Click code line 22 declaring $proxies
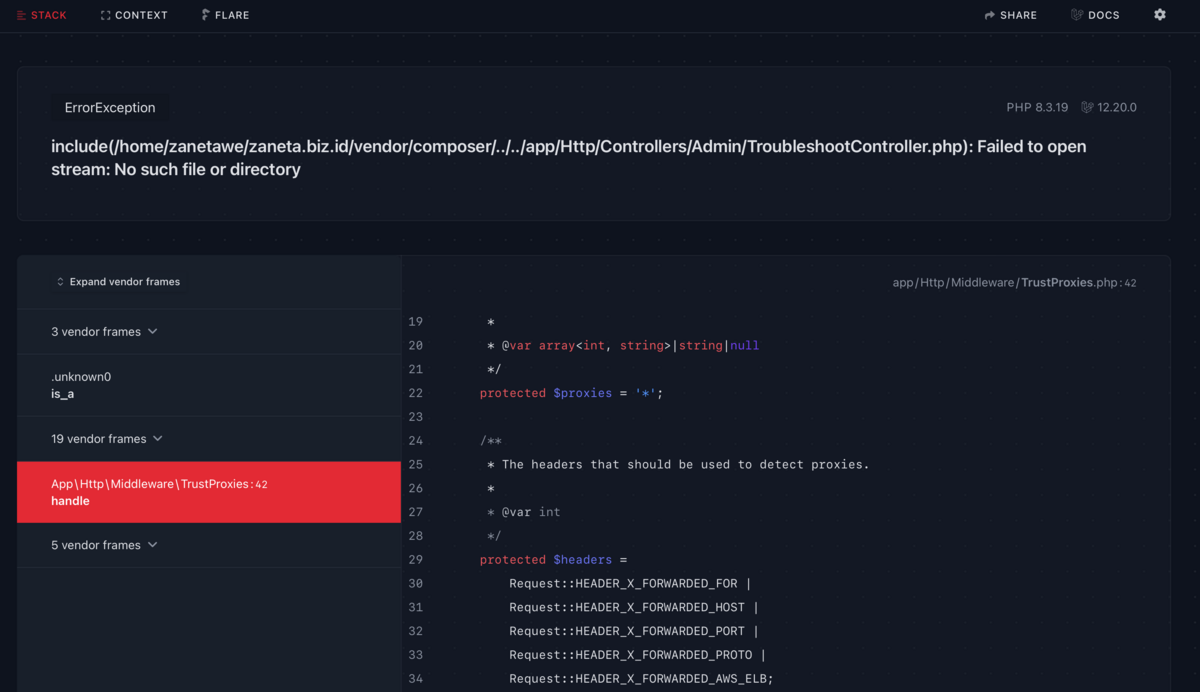This screenshot has width=1200, height=692. (571, 393)
